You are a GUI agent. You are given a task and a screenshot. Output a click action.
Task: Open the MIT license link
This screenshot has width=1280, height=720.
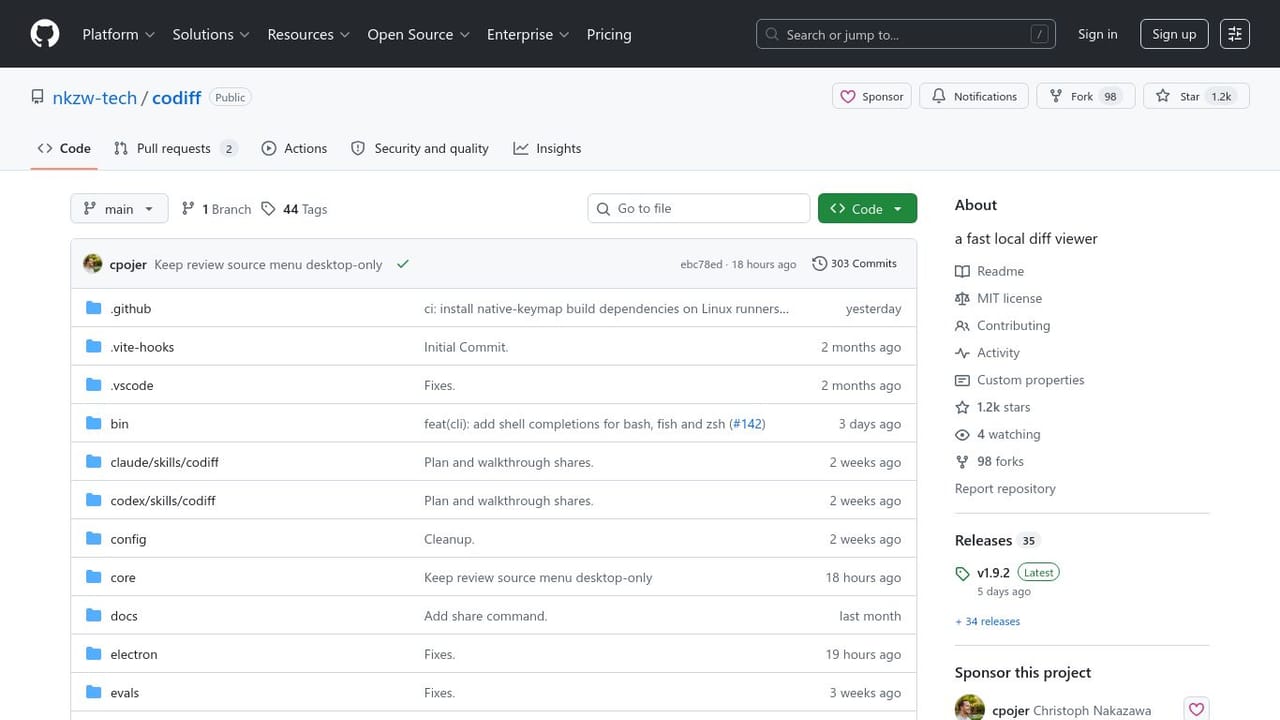999,298
